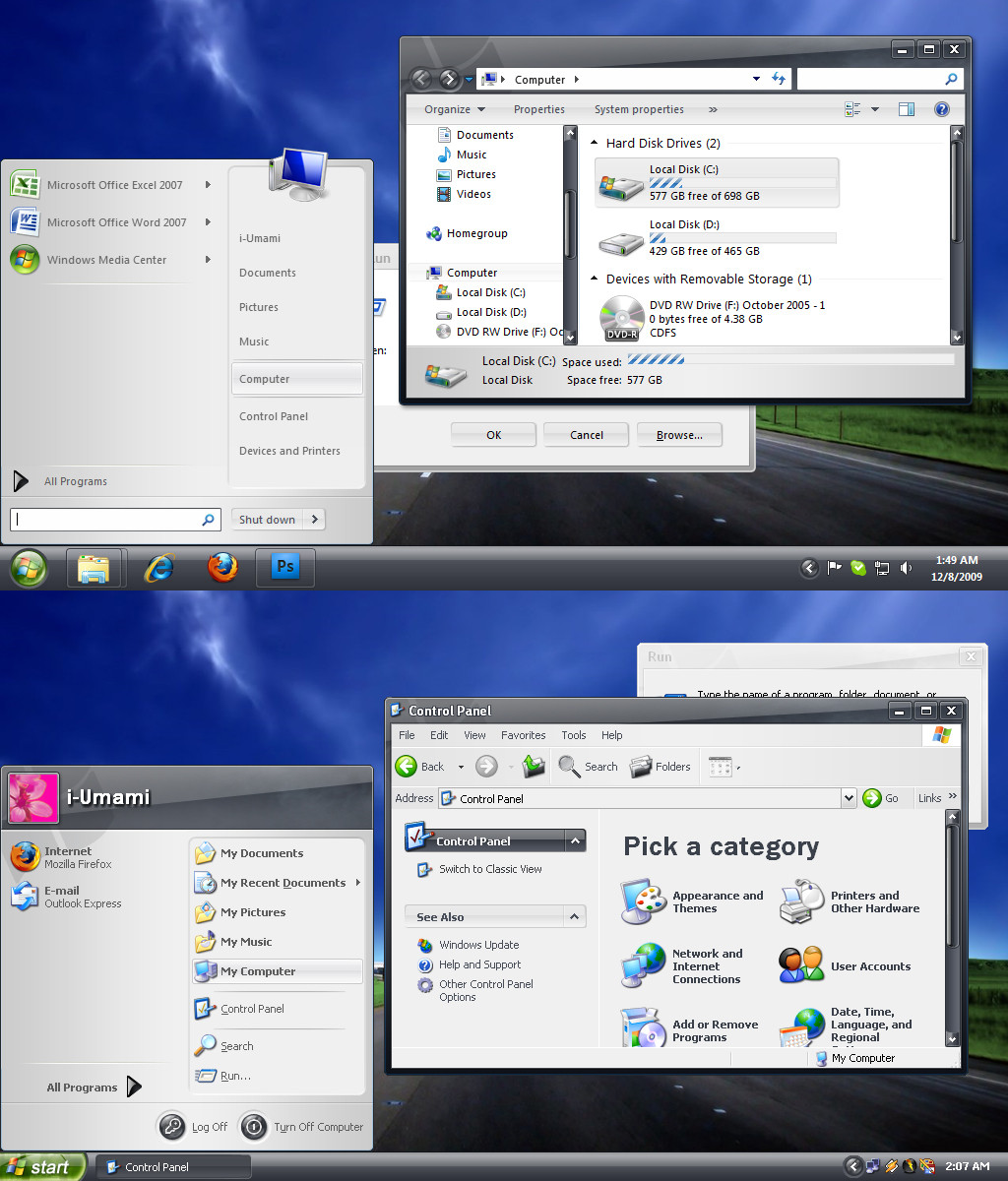Collapse the Devices with Removable Storage group
Image resolution: width=1008 pixels, height=1181 pixels.
596,280
